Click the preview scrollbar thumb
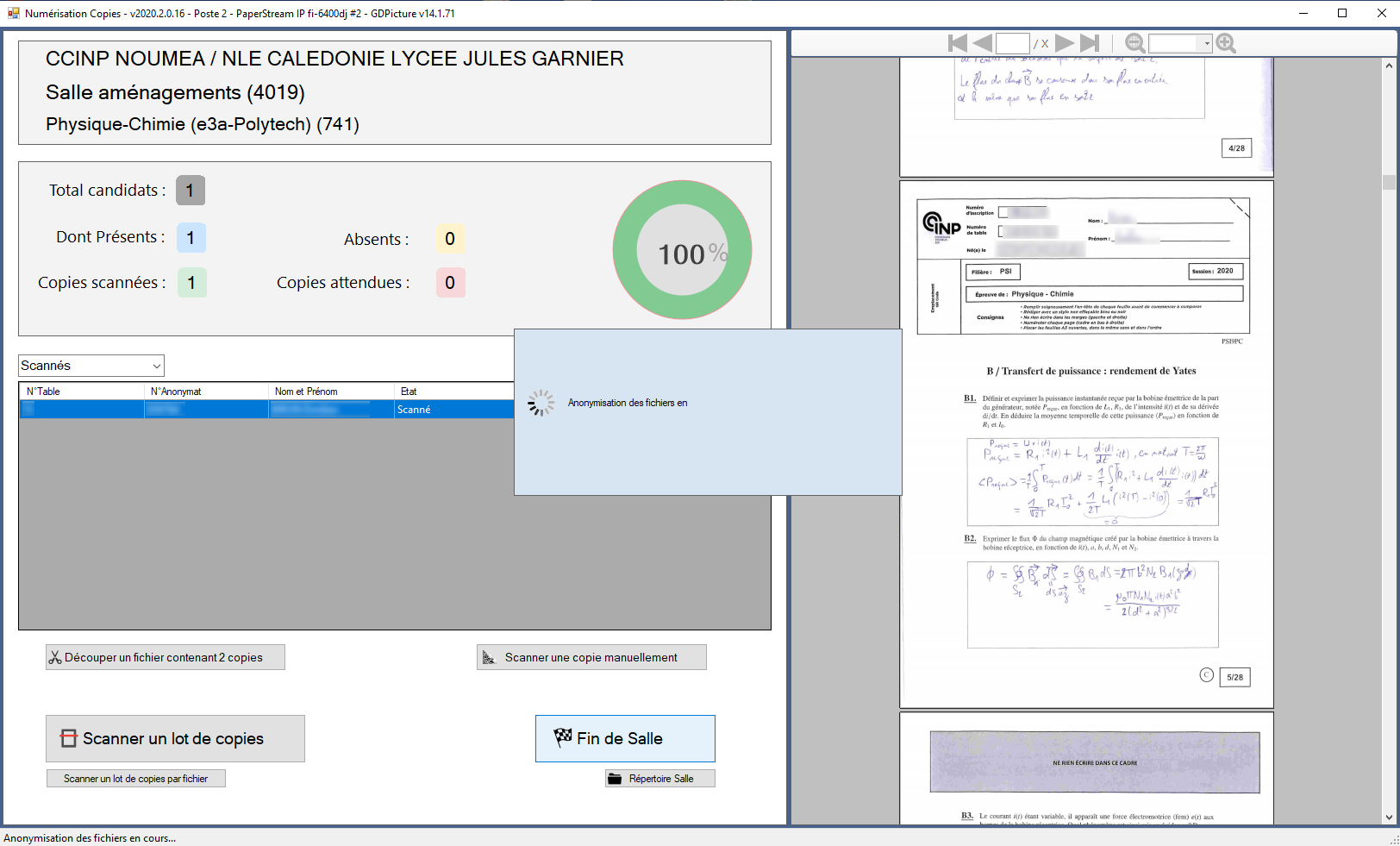Image resolution: width=1400 pixels, height=846 pixels. (1389, 182)
